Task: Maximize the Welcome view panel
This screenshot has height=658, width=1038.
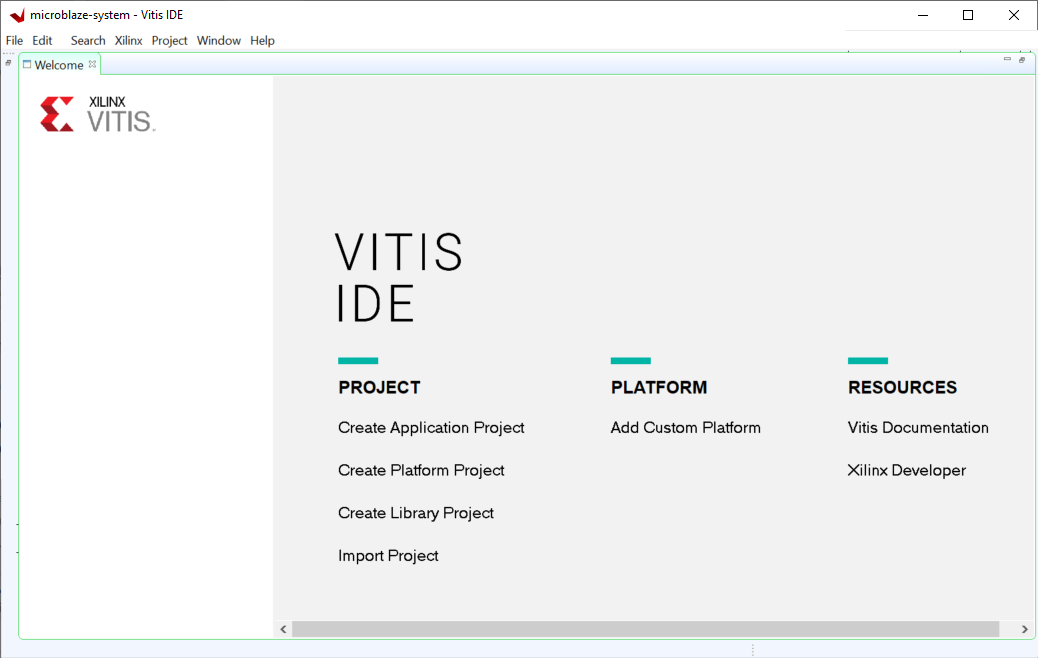Action: (1022, 60)
